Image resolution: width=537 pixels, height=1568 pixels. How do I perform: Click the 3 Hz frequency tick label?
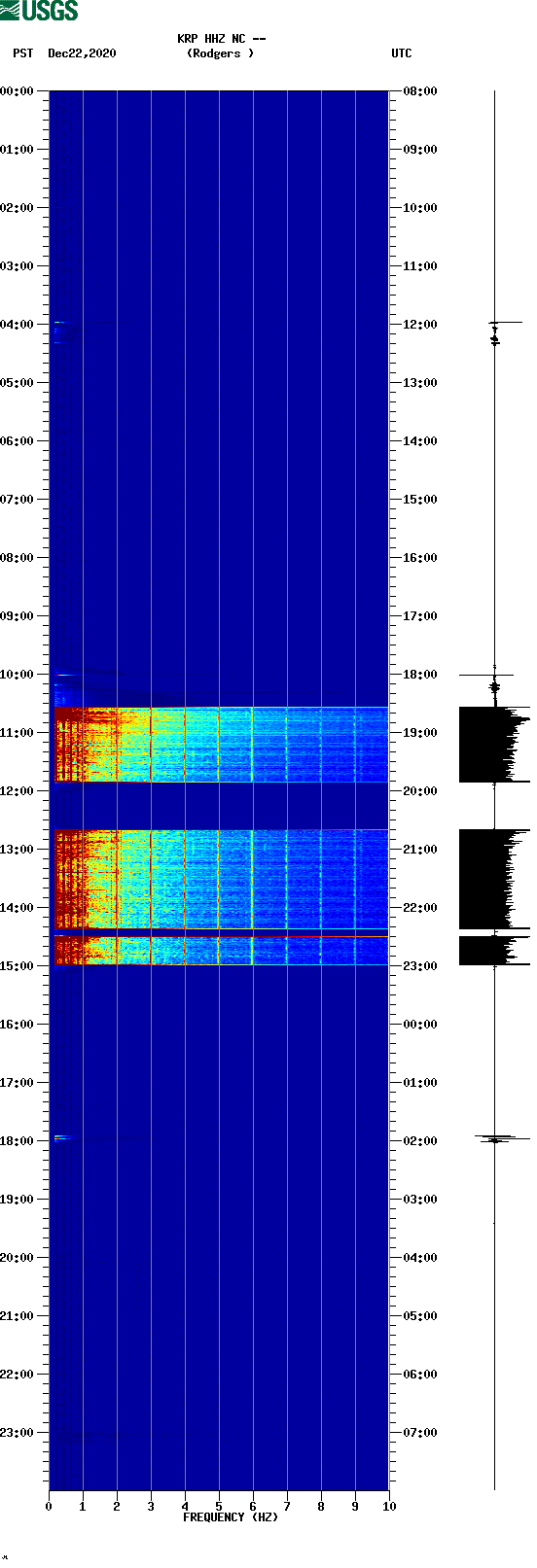151,1507
